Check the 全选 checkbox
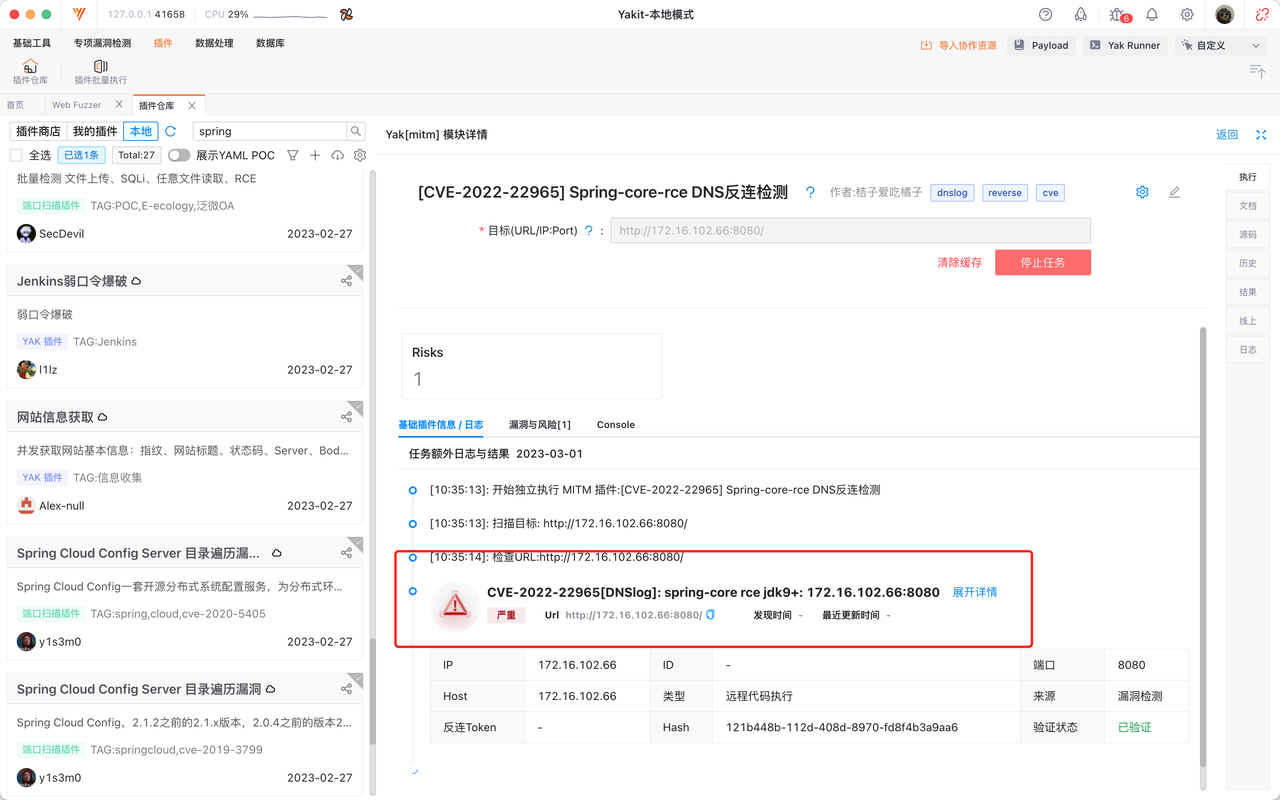The width and height of the screenshot is (1280, 800). tap(16, 155)
